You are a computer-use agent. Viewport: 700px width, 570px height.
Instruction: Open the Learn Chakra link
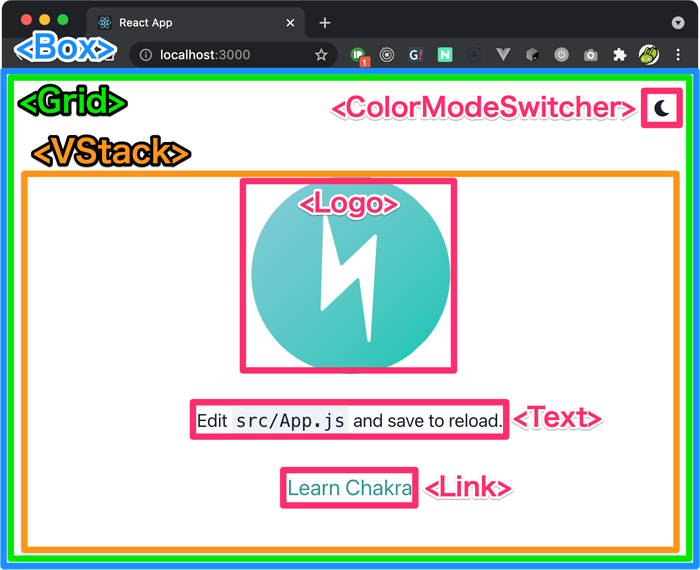tap(349, 488)
